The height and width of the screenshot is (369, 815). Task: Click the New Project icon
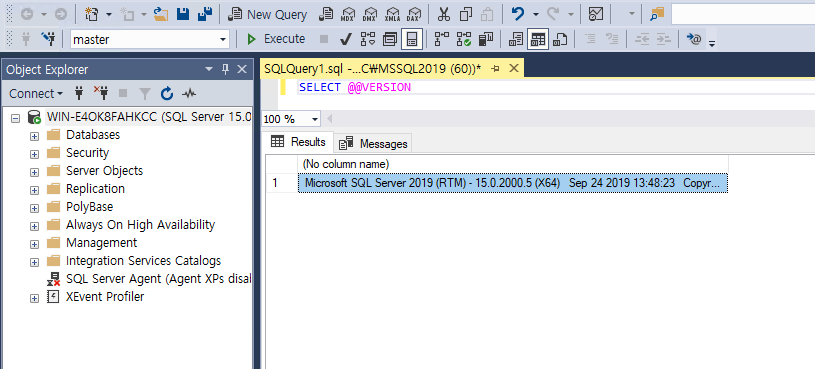[x=91, y=15]
